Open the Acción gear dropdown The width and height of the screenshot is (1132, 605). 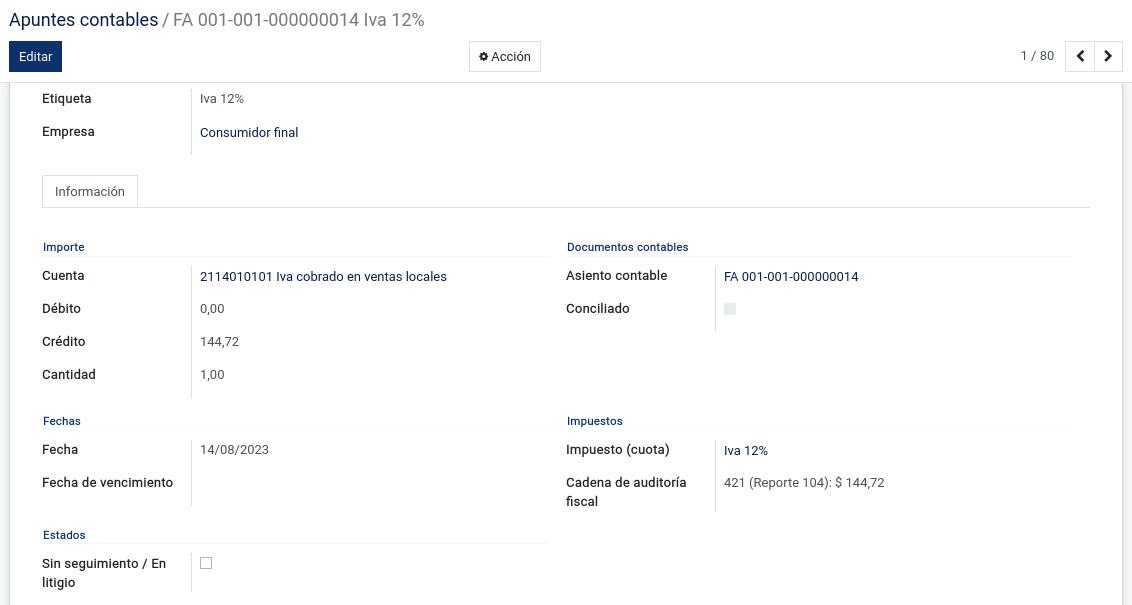click(x=505, y=56)
